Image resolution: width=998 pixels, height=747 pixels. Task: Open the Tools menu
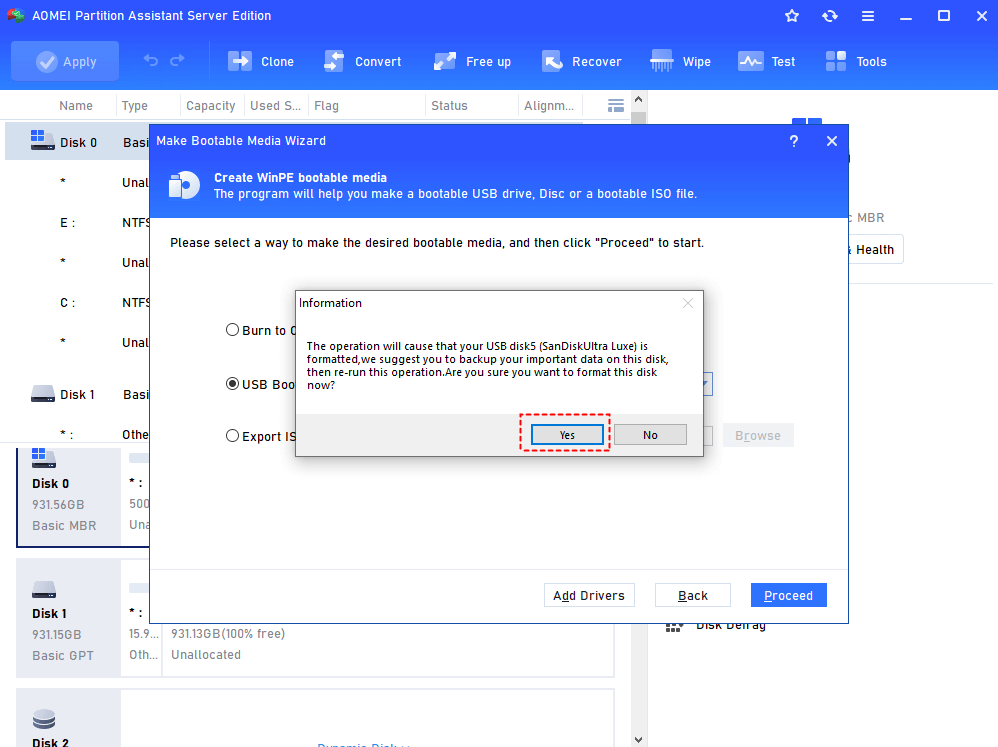(856, 61)
